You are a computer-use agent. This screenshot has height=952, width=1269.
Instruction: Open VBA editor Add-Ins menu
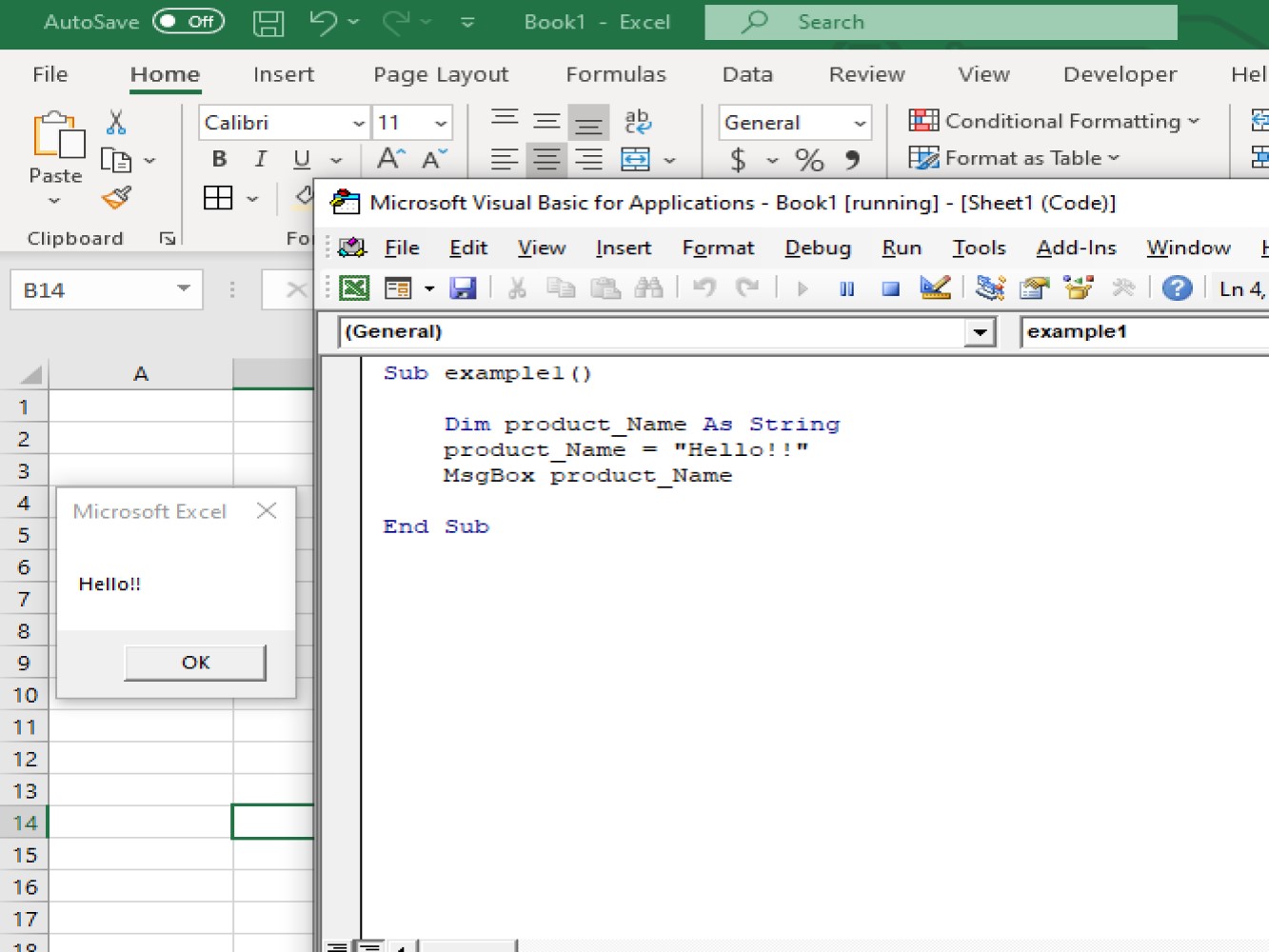(x=1076, y=248)
